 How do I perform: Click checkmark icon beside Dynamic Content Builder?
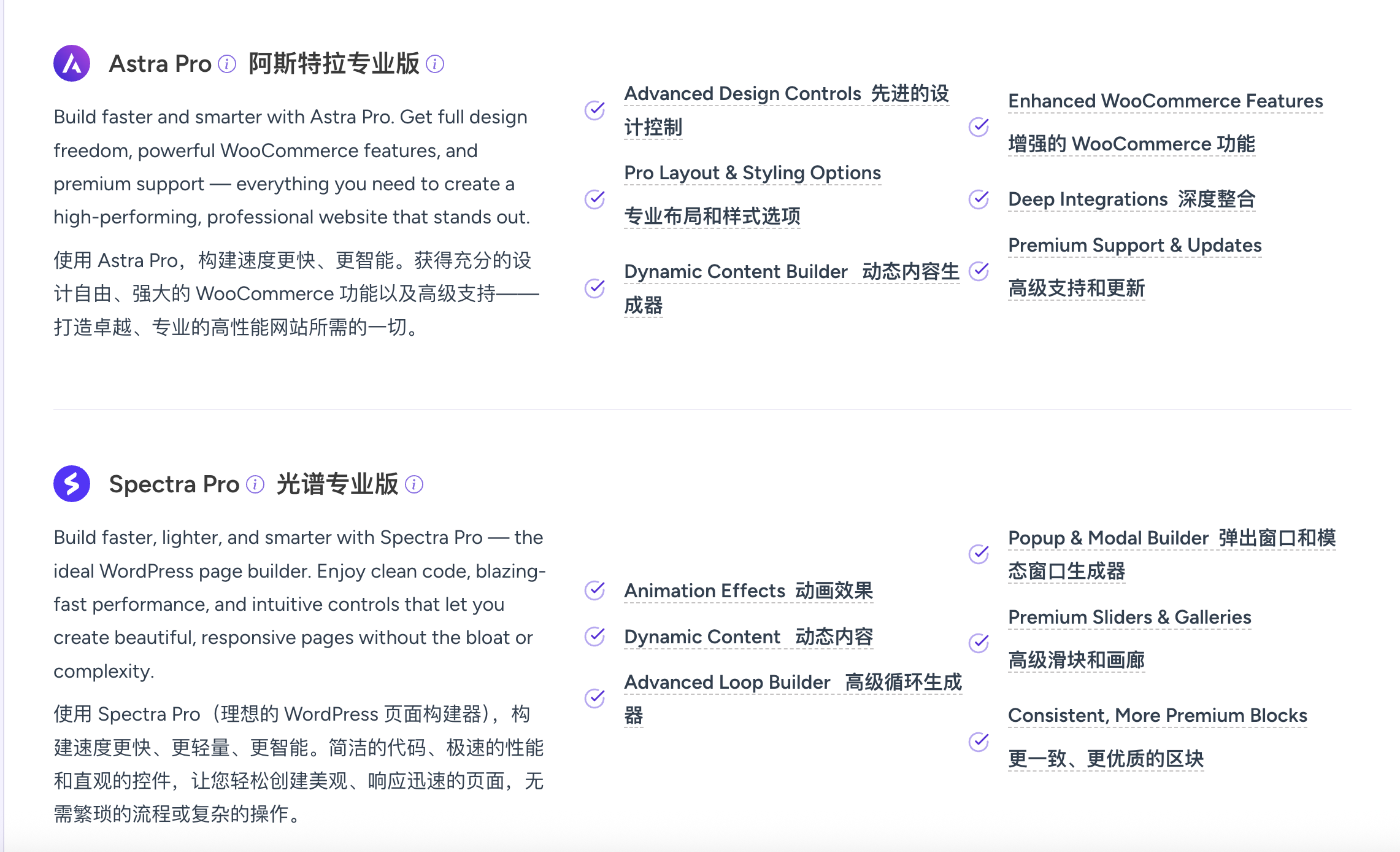pyautogui.click(x=594, y=288)
